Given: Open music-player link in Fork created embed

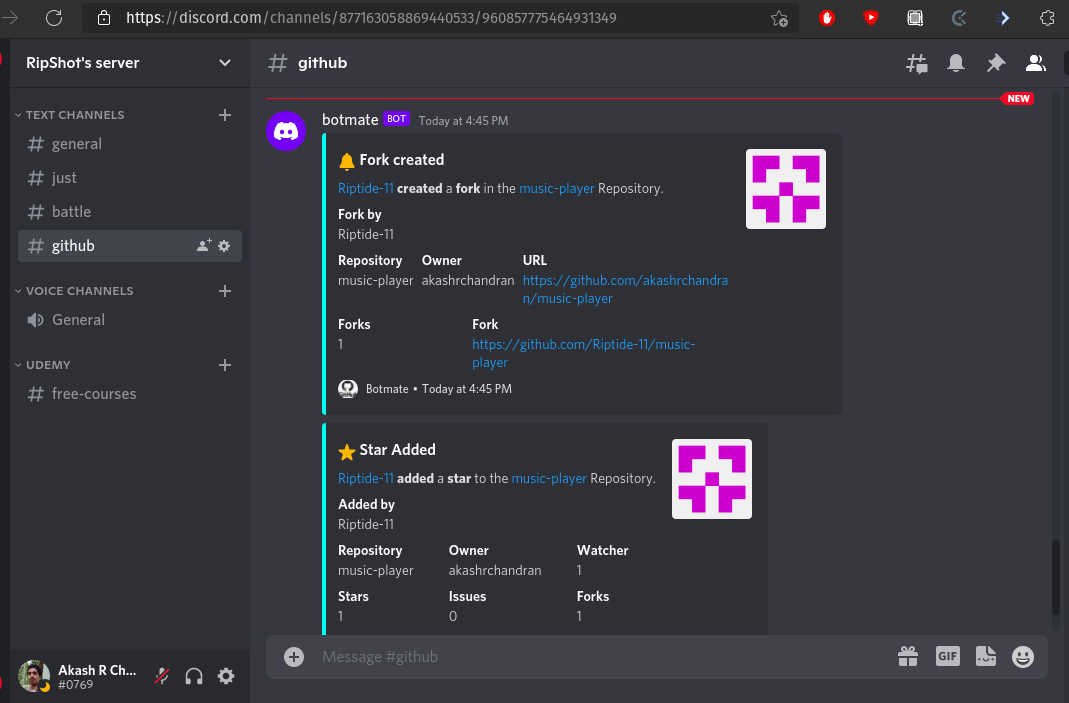Looking at the screenshot, I should pyautogui.click(x=556, y=188).
